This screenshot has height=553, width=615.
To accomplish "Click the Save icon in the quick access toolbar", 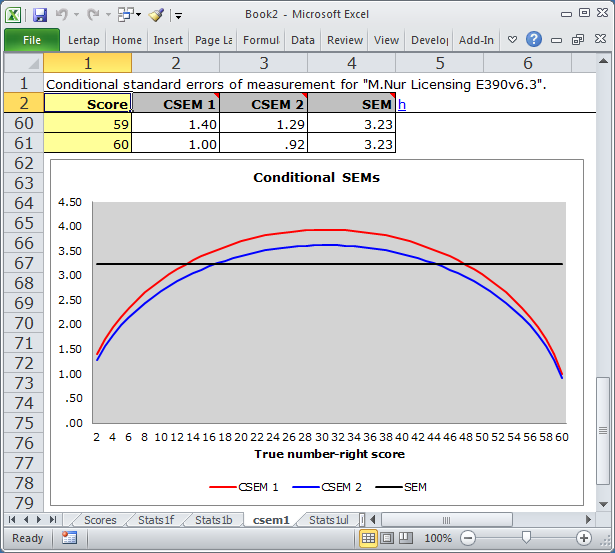I will click(x=40, y=15).
